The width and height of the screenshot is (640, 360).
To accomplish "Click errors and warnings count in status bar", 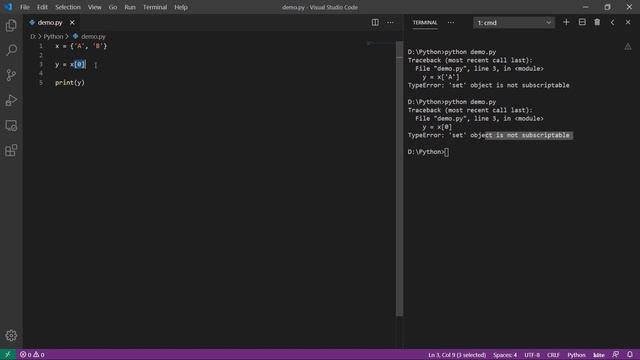I will [32, 355].
